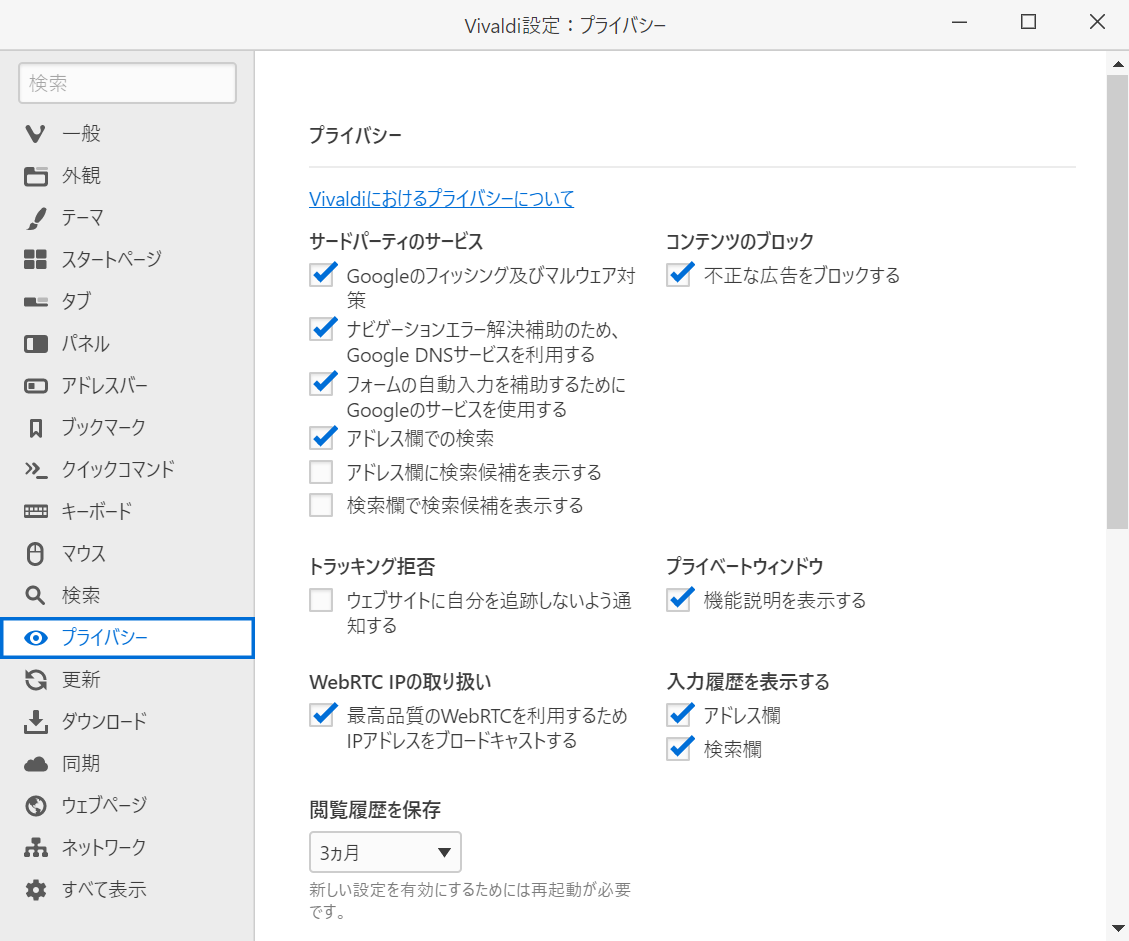1129x941 pixels.
Task: Click the window icon beside 外観
Action: 35,176
